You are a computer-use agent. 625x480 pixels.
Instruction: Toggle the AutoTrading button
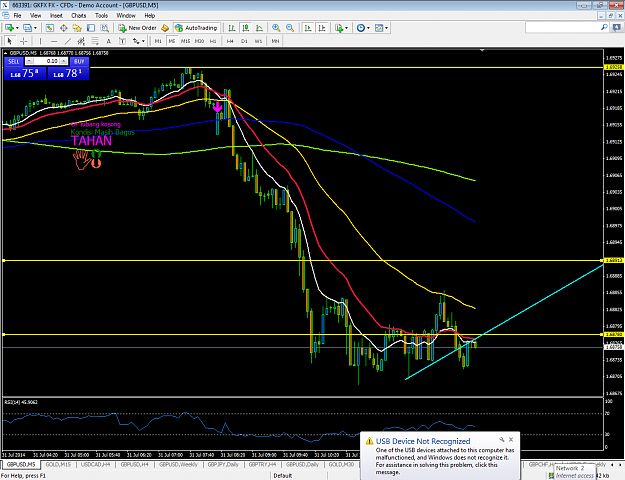click(197, 28)
